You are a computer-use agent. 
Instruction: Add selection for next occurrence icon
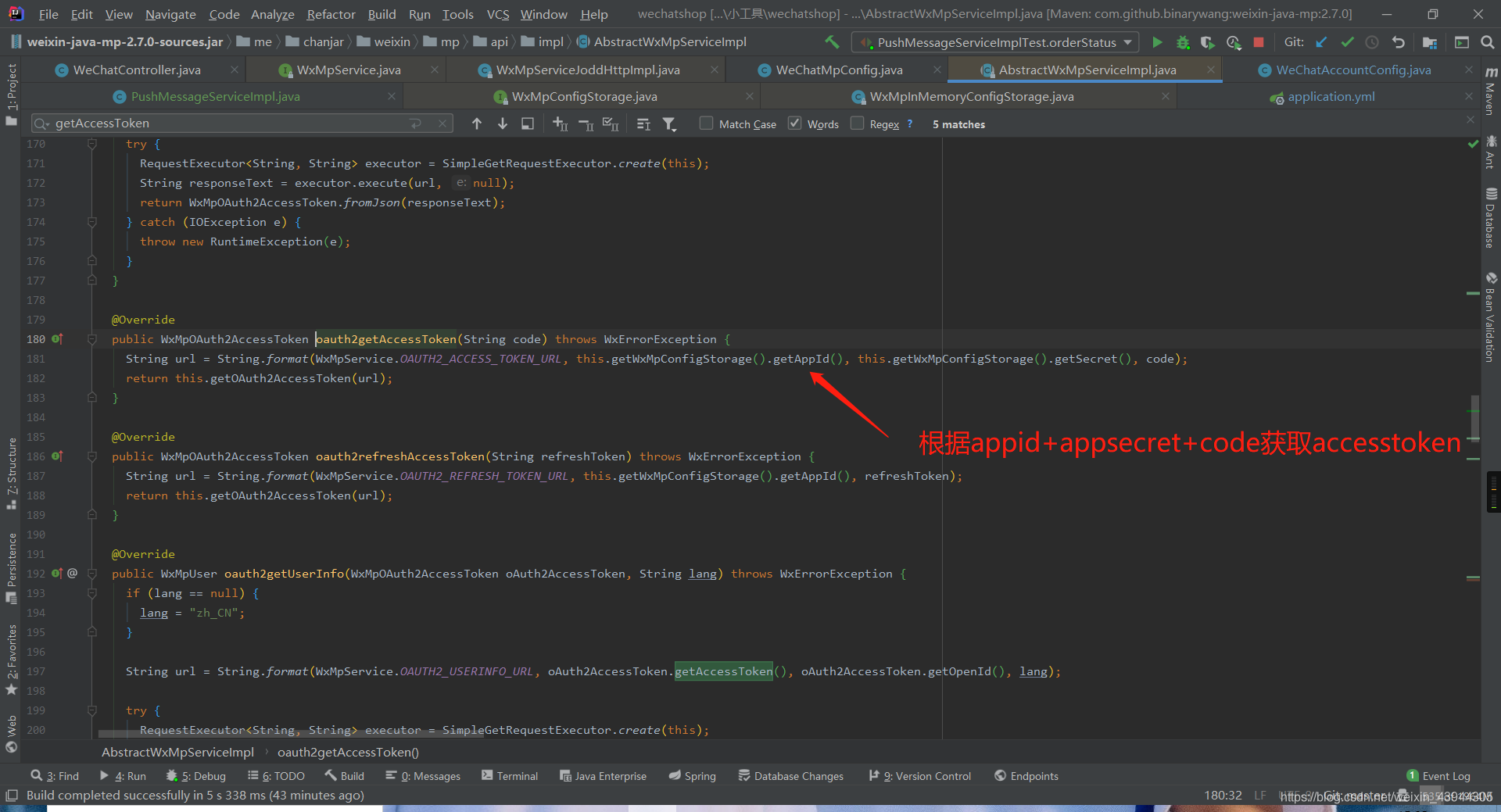(561, 123)
